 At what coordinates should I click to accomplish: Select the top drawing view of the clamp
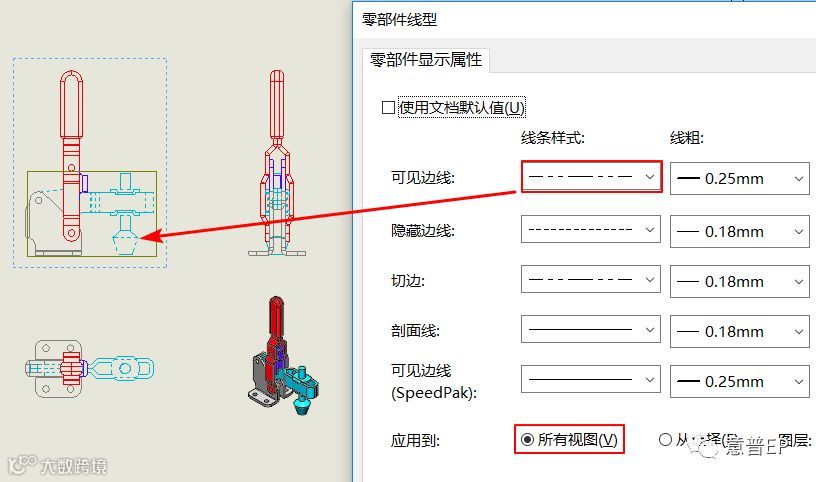(90, 369)
